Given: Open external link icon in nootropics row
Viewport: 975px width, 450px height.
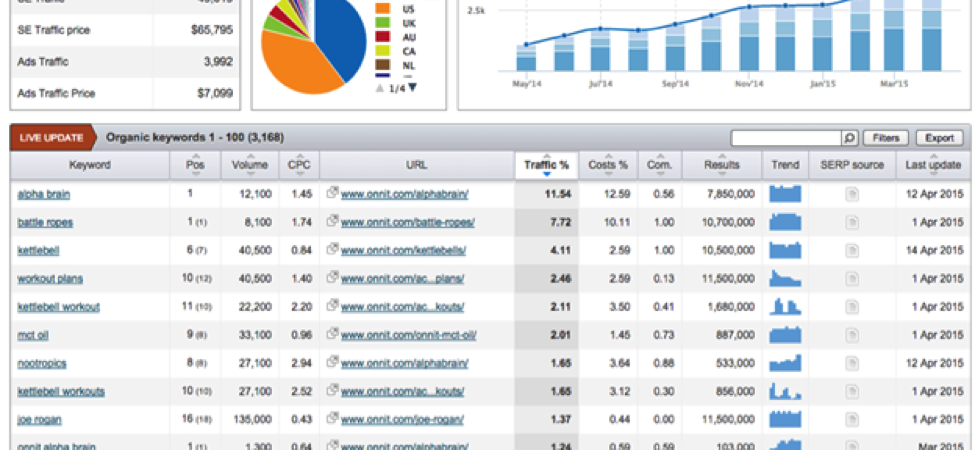Looking at the screenshot, I should (x=332, y=362).
